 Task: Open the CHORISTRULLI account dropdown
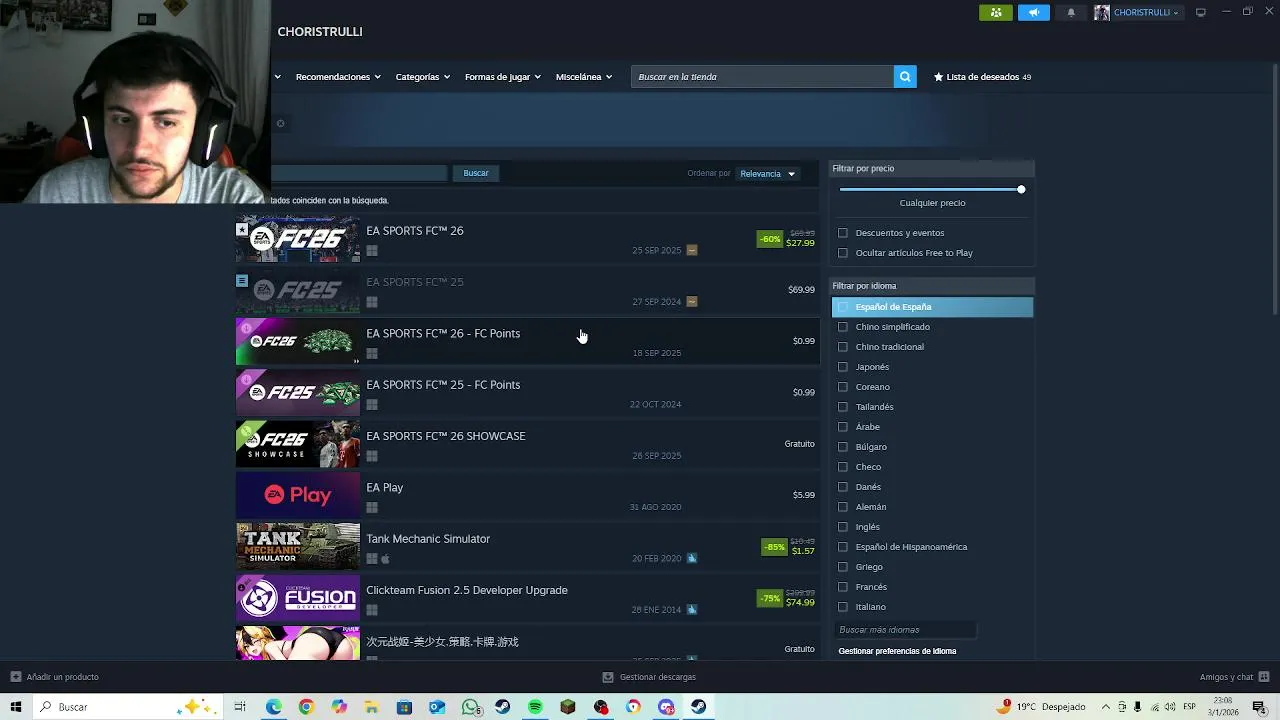1146,13
